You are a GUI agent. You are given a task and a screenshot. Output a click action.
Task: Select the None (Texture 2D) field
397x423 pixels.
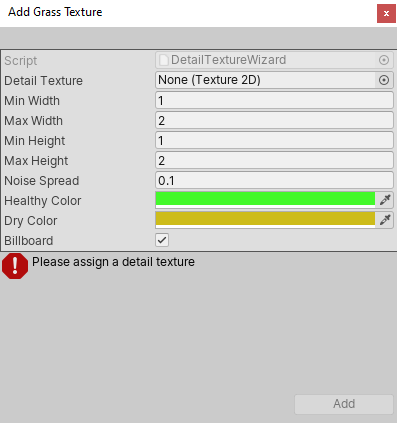tap(265, 80)
